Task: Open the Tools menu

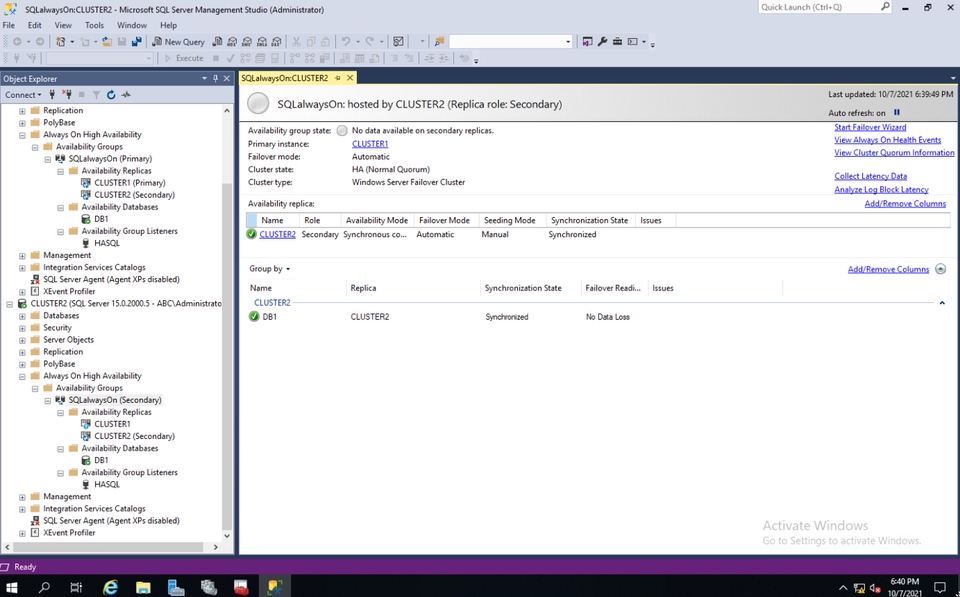Action: tap(94, 25)
